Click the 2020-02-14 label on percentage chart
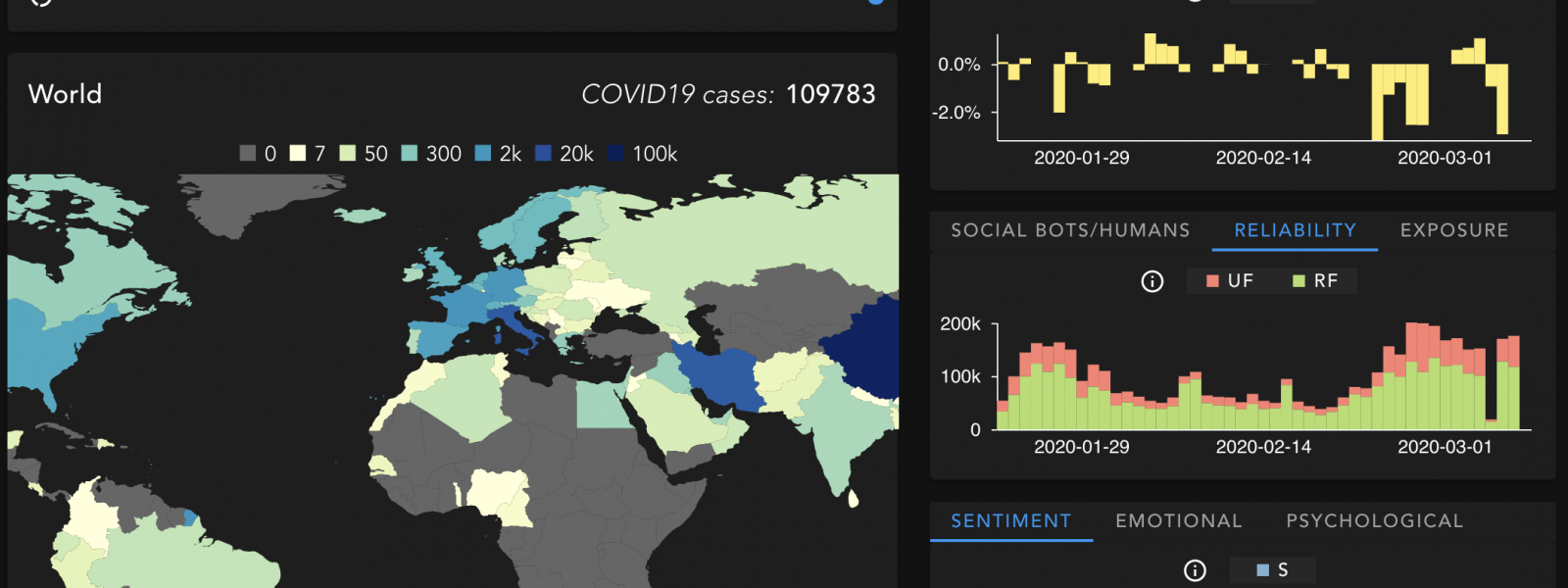 click(1263, 158)
